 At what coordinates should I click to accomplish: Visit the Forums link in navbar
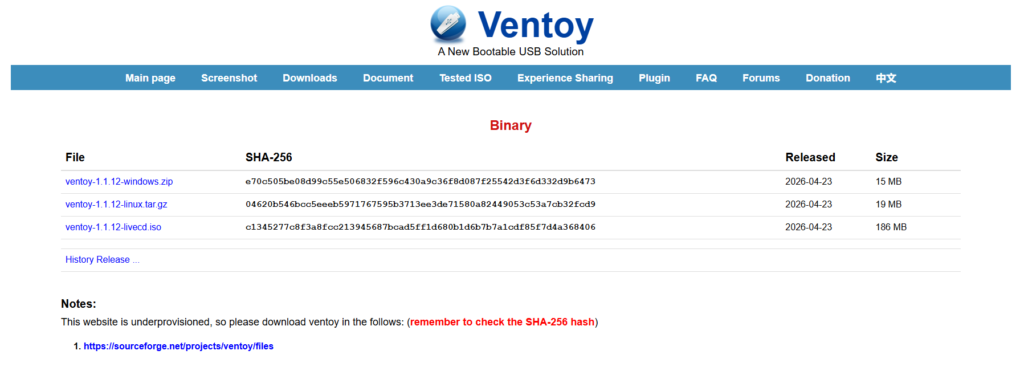coord(761,78)
